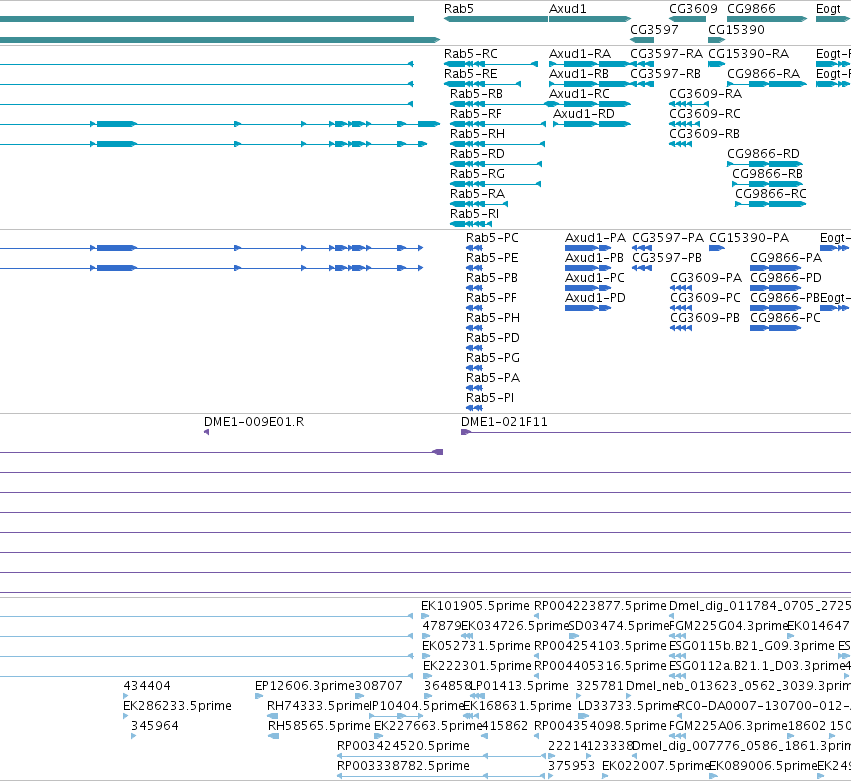Select EST label EK286233.5prime
The height and width of the screenshot is (781, 851).
177,706
